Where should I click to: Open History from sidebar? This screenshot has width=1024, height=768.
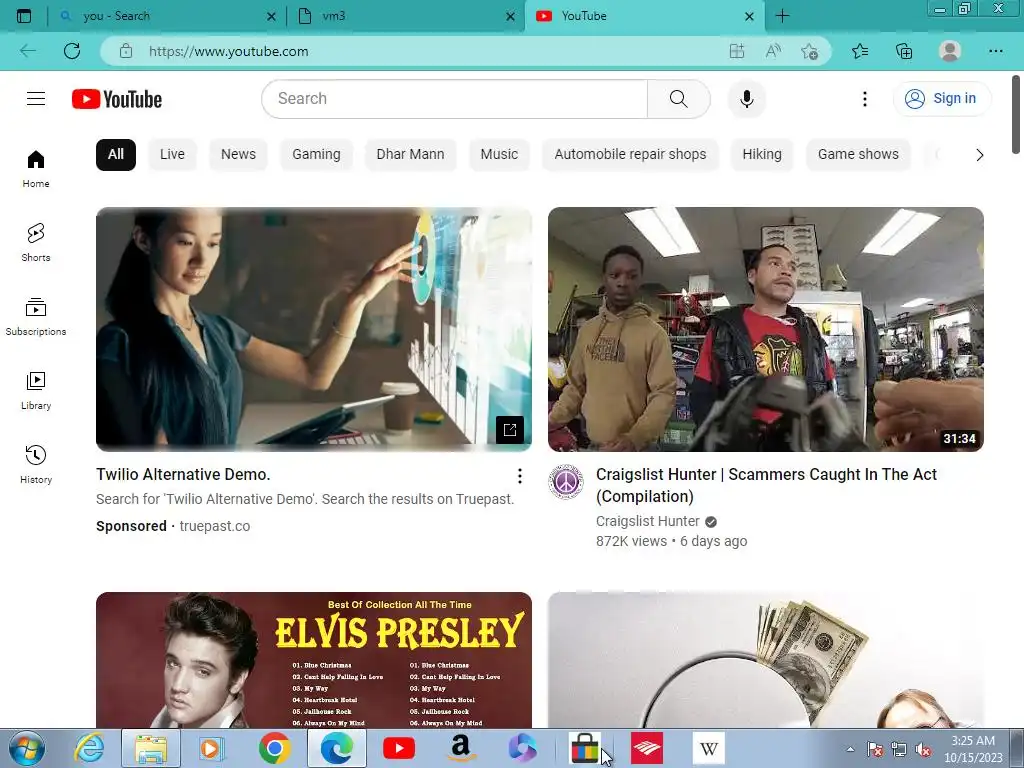coord(36,464)
